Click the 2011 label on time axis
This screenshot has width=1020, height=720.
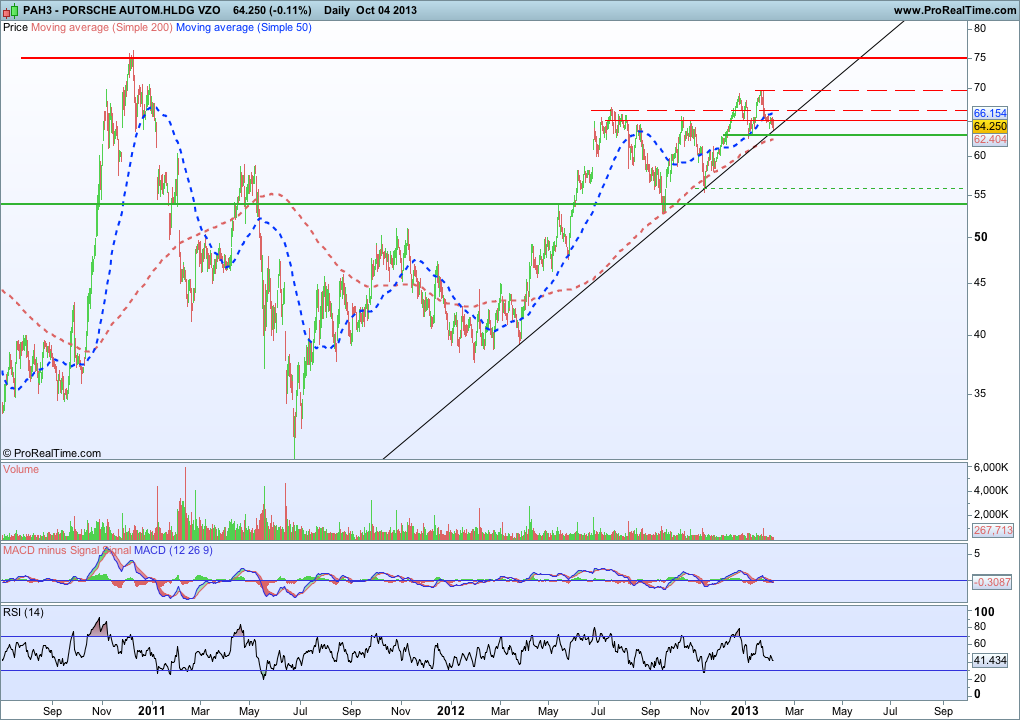152,711
